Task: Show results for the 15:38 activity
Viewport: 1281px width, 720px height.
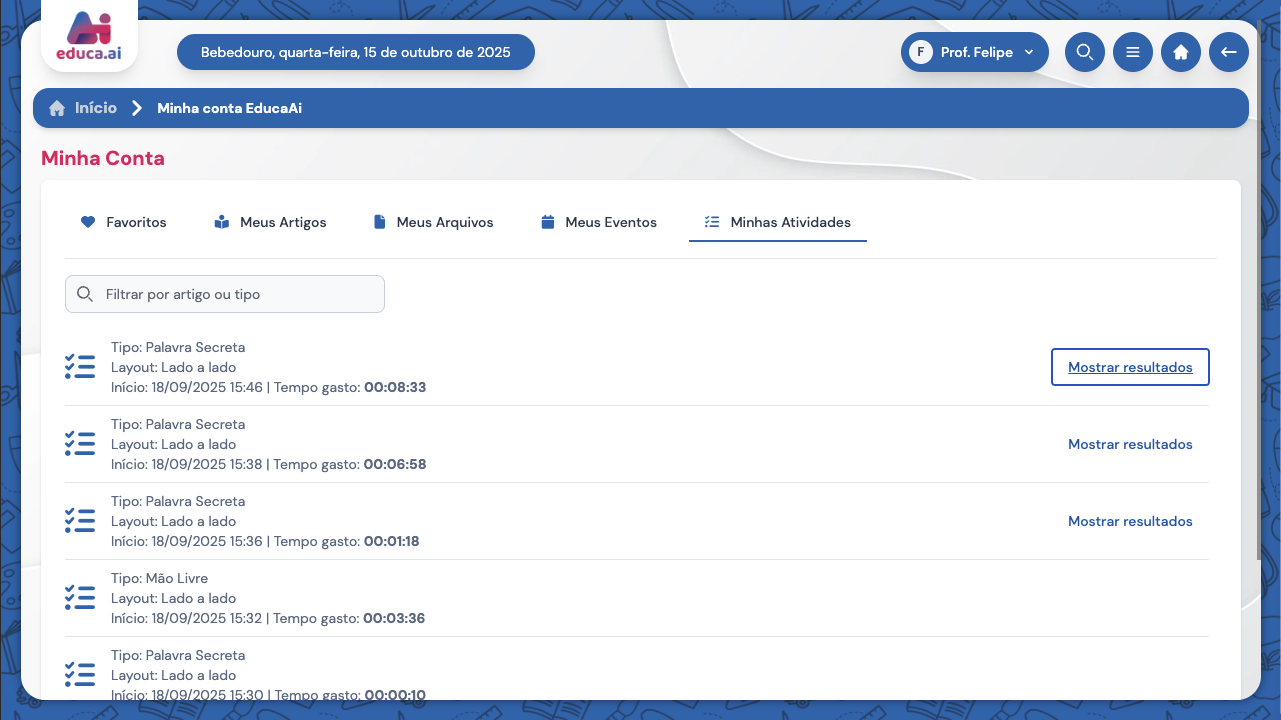Action: (x=1130, y=444)
